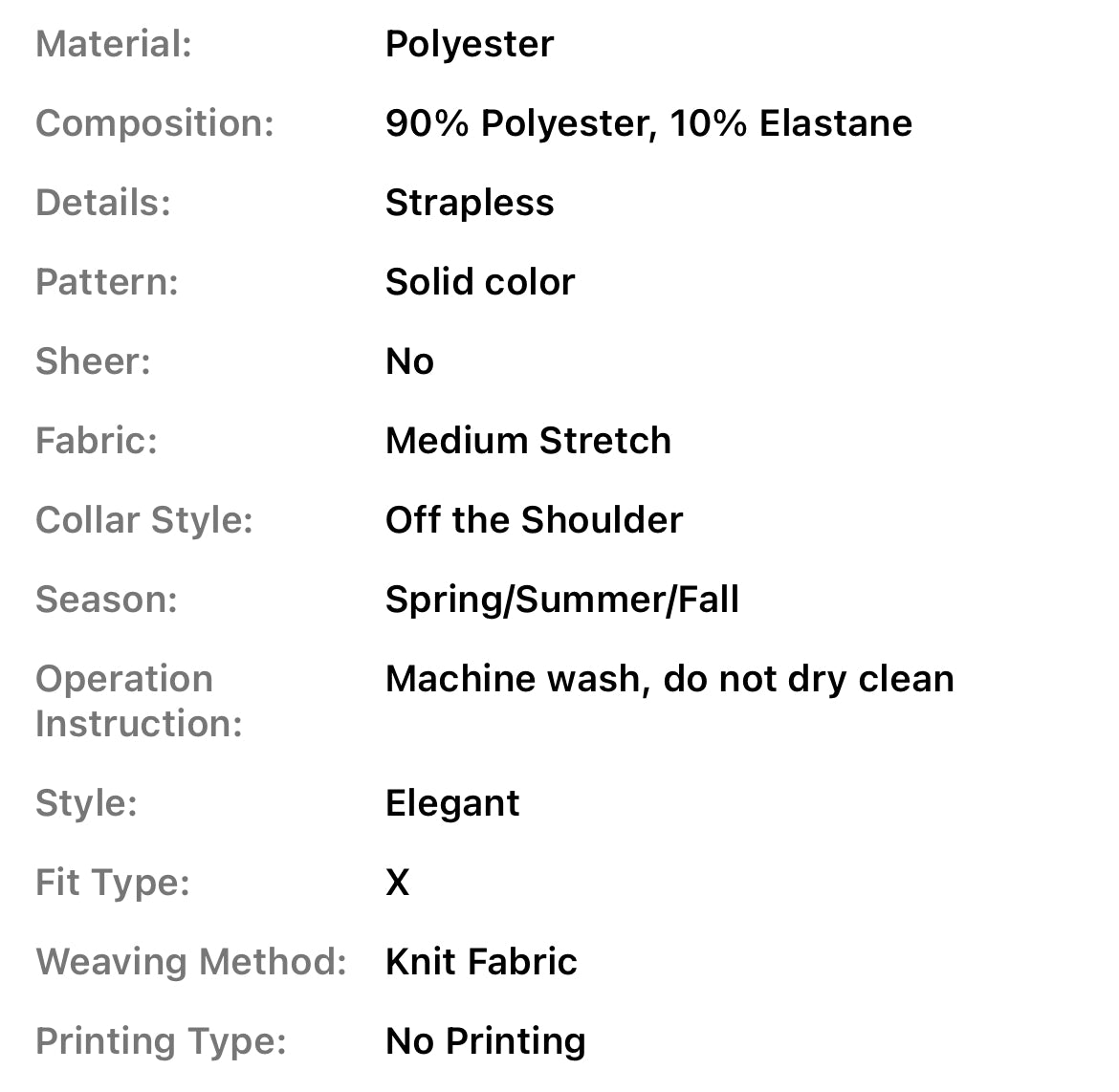Select the Solid color value
Image resolution: width=1119 pixels, height=1092 pixels.
480,282
